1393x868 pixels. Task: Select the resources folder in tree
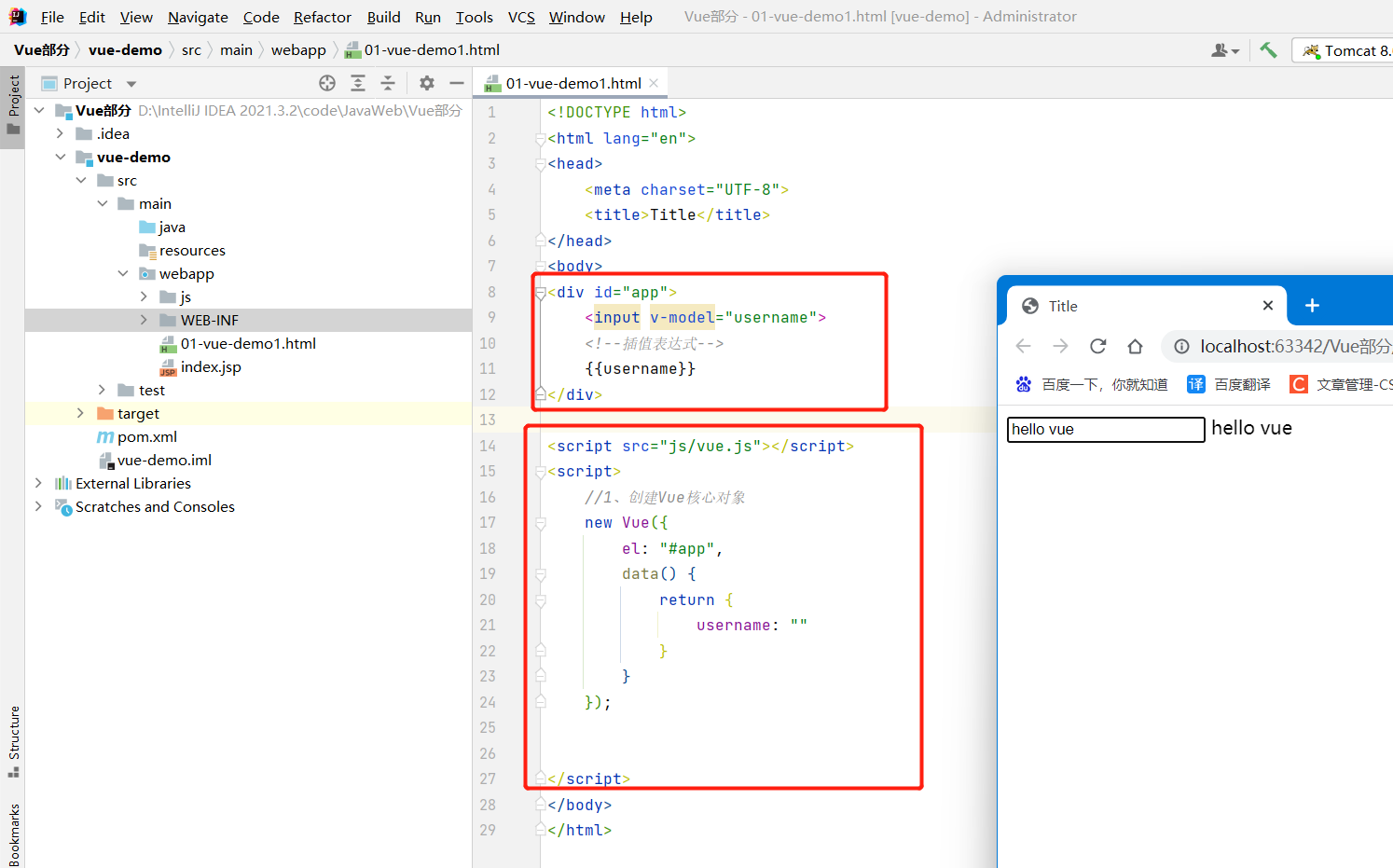point(182,250)
